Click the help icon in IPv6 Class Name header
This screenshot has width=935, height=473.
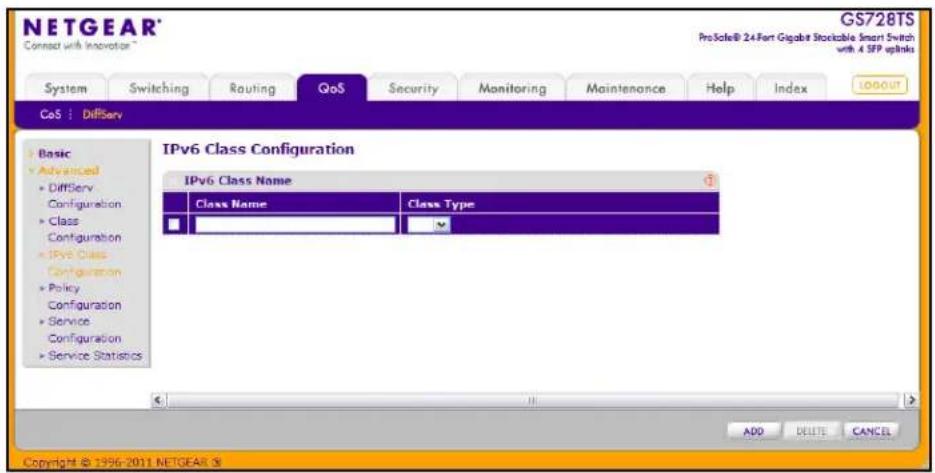[709, 180]
